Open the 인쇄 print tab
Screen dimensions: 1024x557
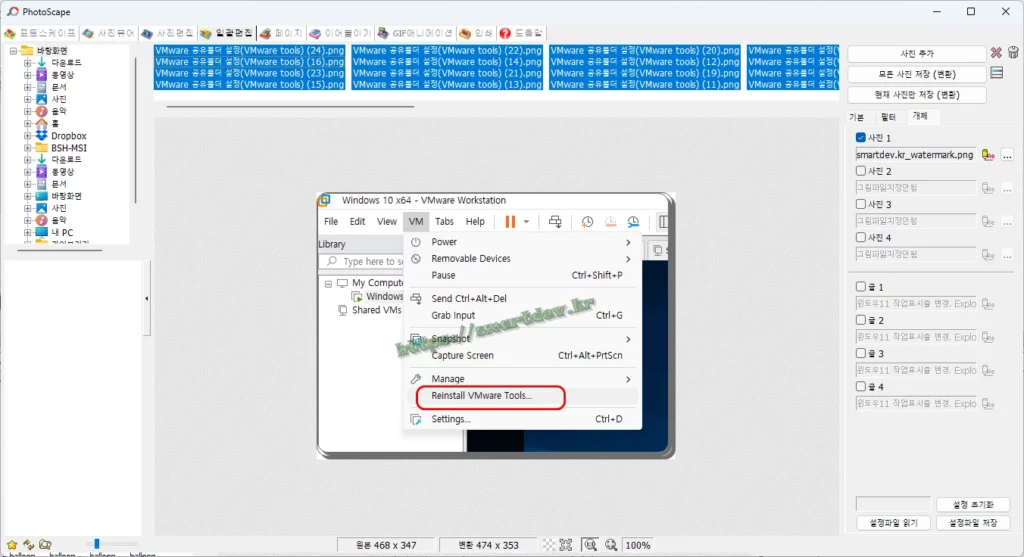(476, 33)
